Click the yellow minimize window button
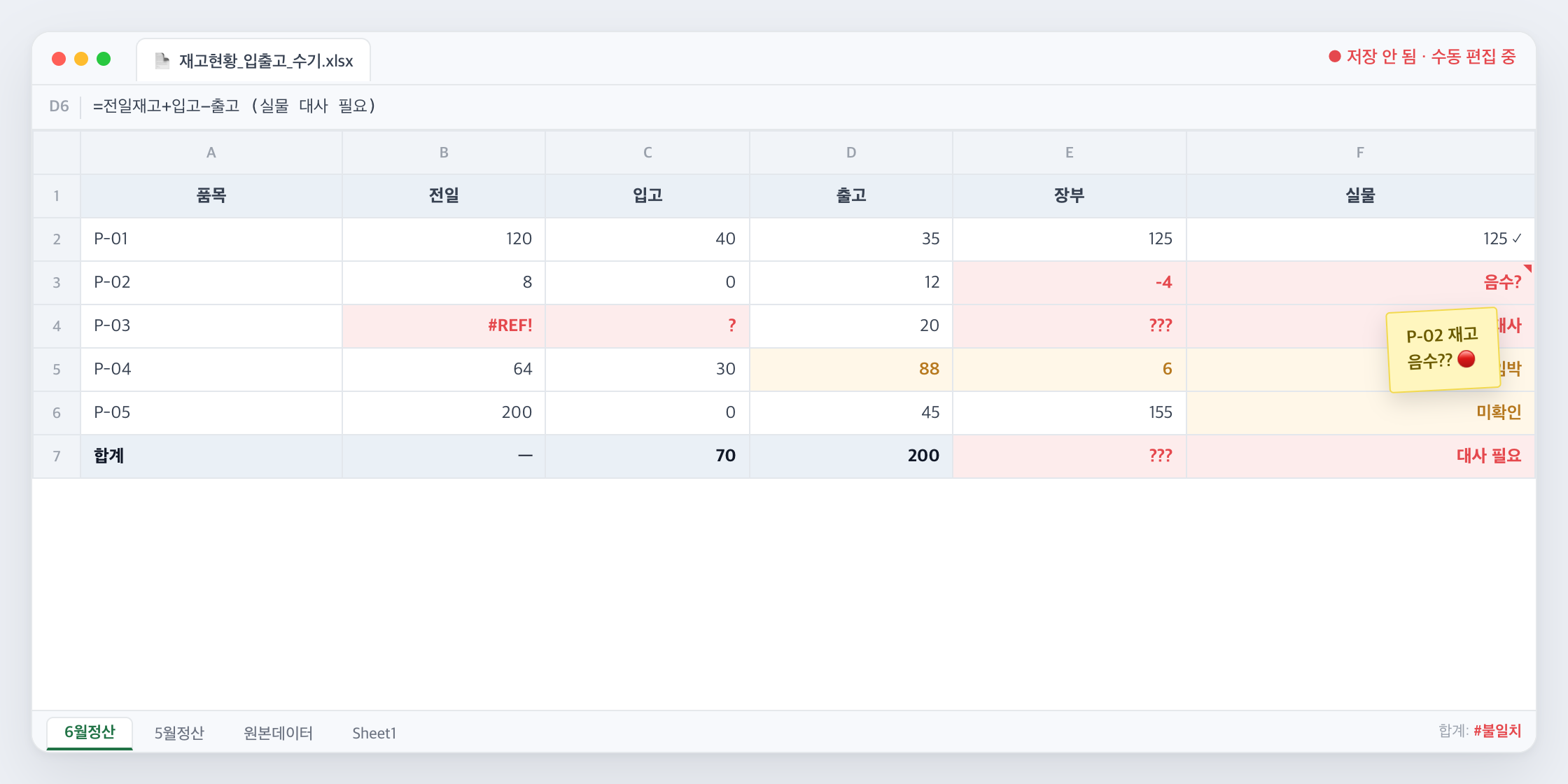The image size is (1568, 784). [81, 59]
